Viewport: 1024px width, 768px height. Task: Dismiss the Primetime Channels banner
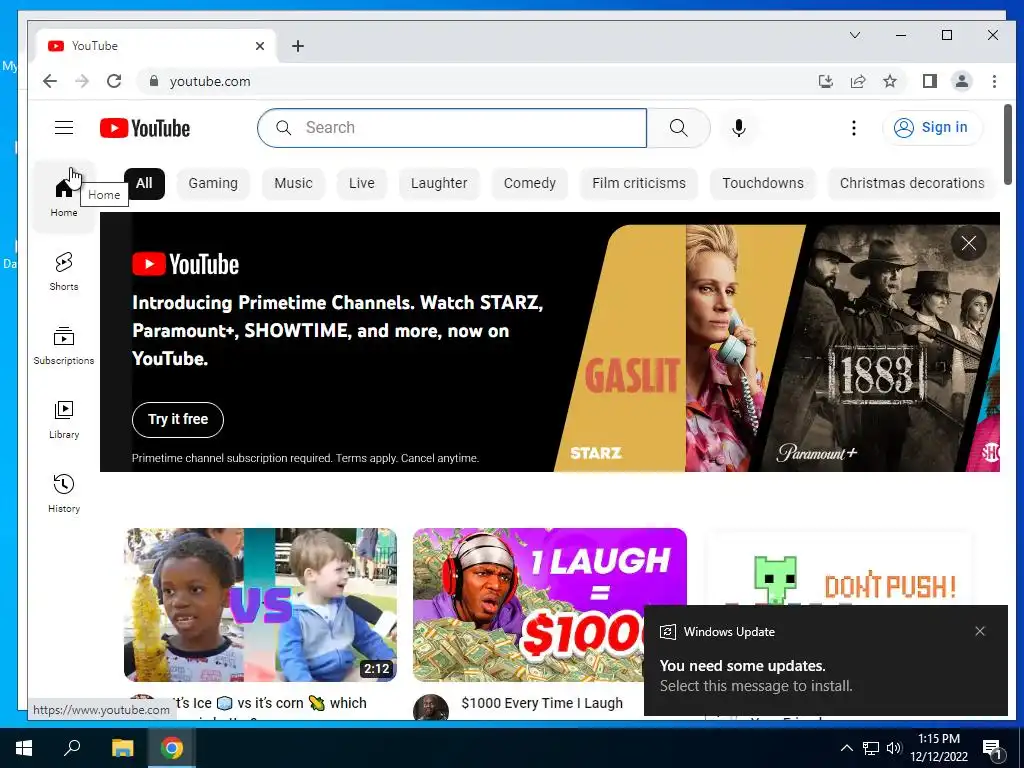pyautogui.click(x=968, y=244)
